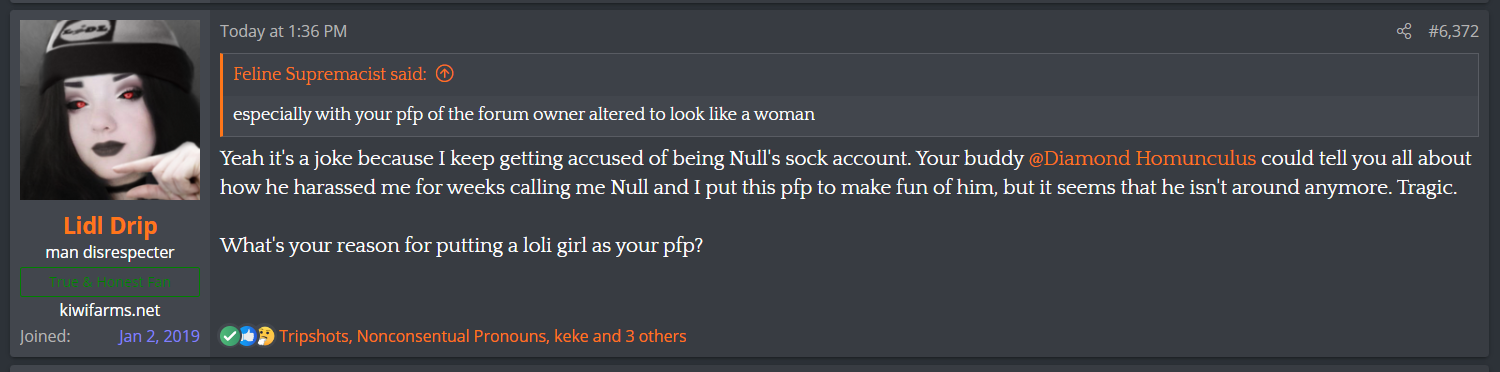
Task: Click the sentence asking about loli pfp
Action: click(461, 245)
